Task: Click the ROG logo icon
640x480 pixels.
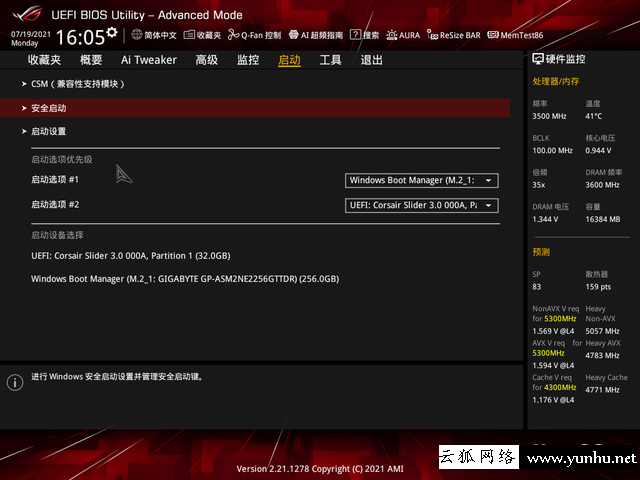Action: click(x=27, y=14)
